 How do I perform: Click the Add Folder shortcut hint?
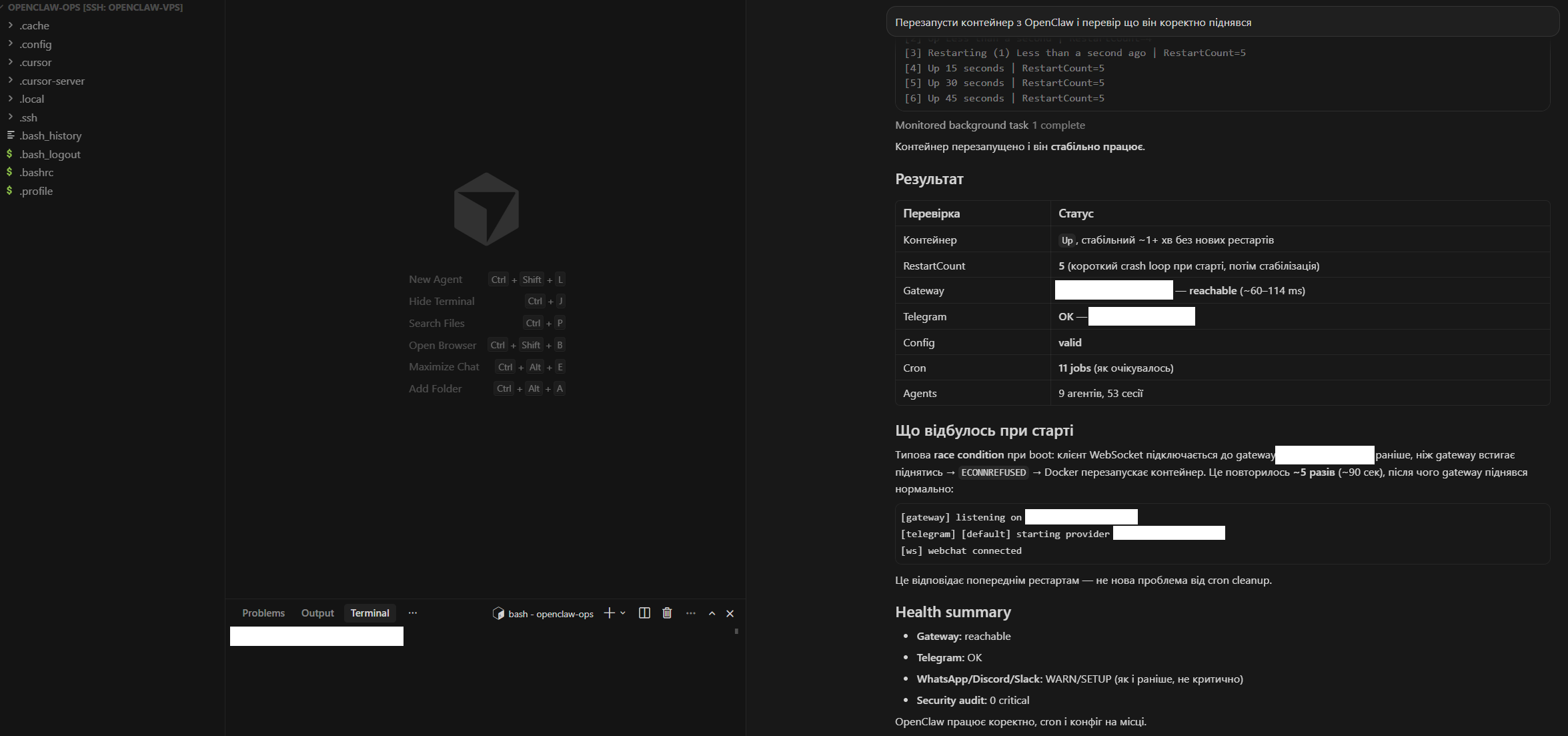(x=487, y=388)
